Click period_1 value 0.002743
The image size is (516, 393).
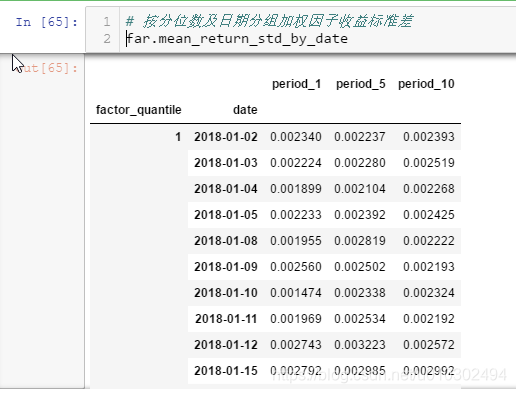click(296, 345)
